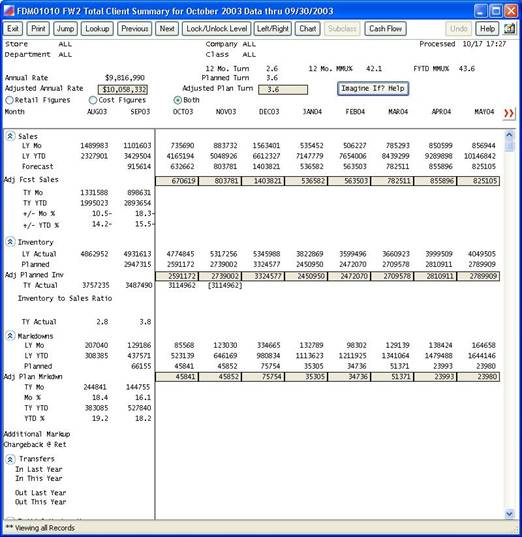Select the Cost Figures radio option
Viewport: 522px width, 537px height.
92,100
